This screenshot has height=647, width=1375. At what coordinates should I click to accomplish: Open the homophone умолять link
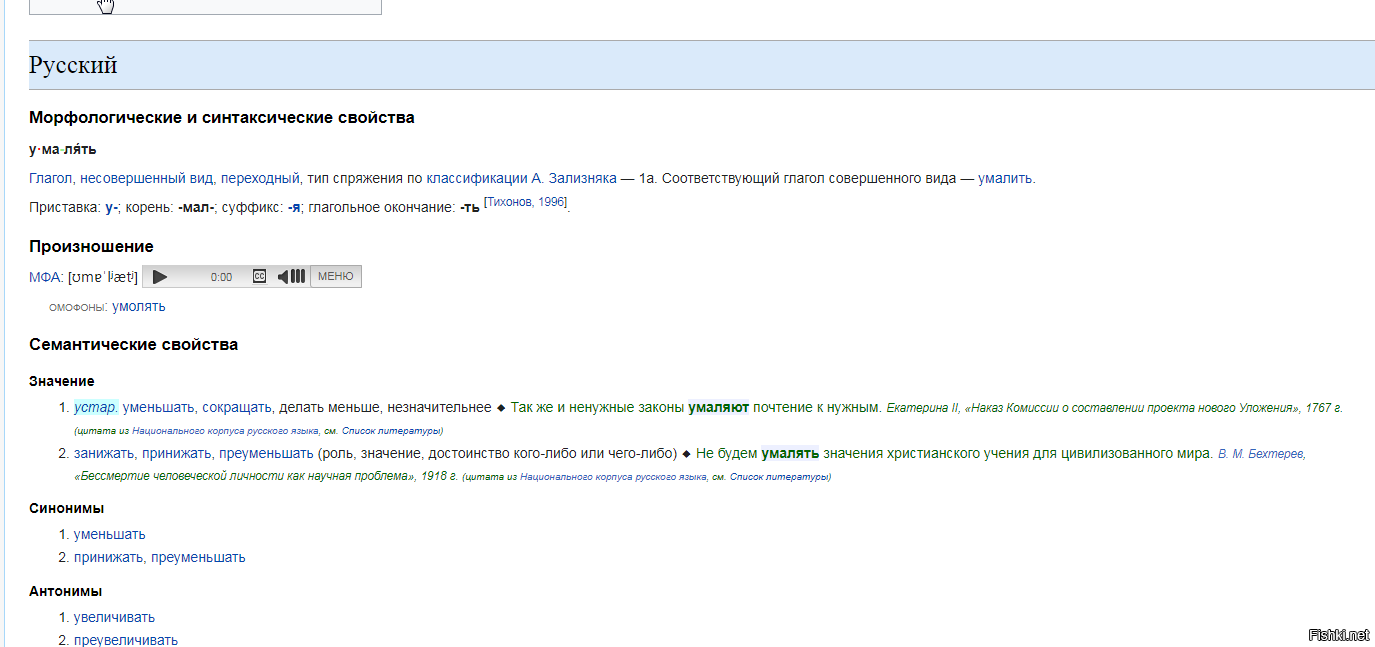[x=139, y=306]
